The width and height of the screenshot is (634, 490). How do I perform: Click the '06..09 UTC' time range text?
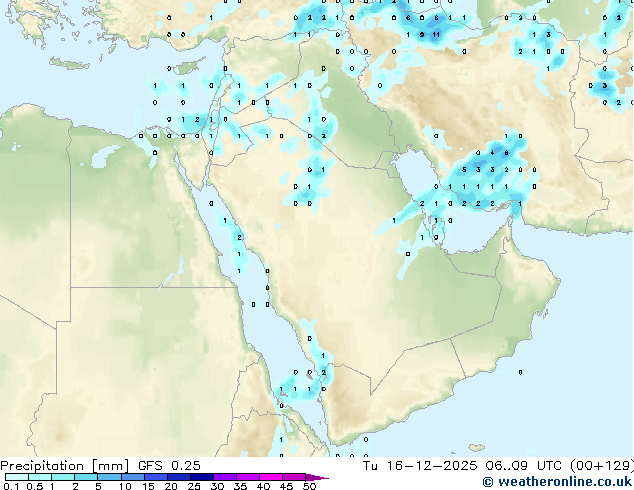[x=524, y=466]
